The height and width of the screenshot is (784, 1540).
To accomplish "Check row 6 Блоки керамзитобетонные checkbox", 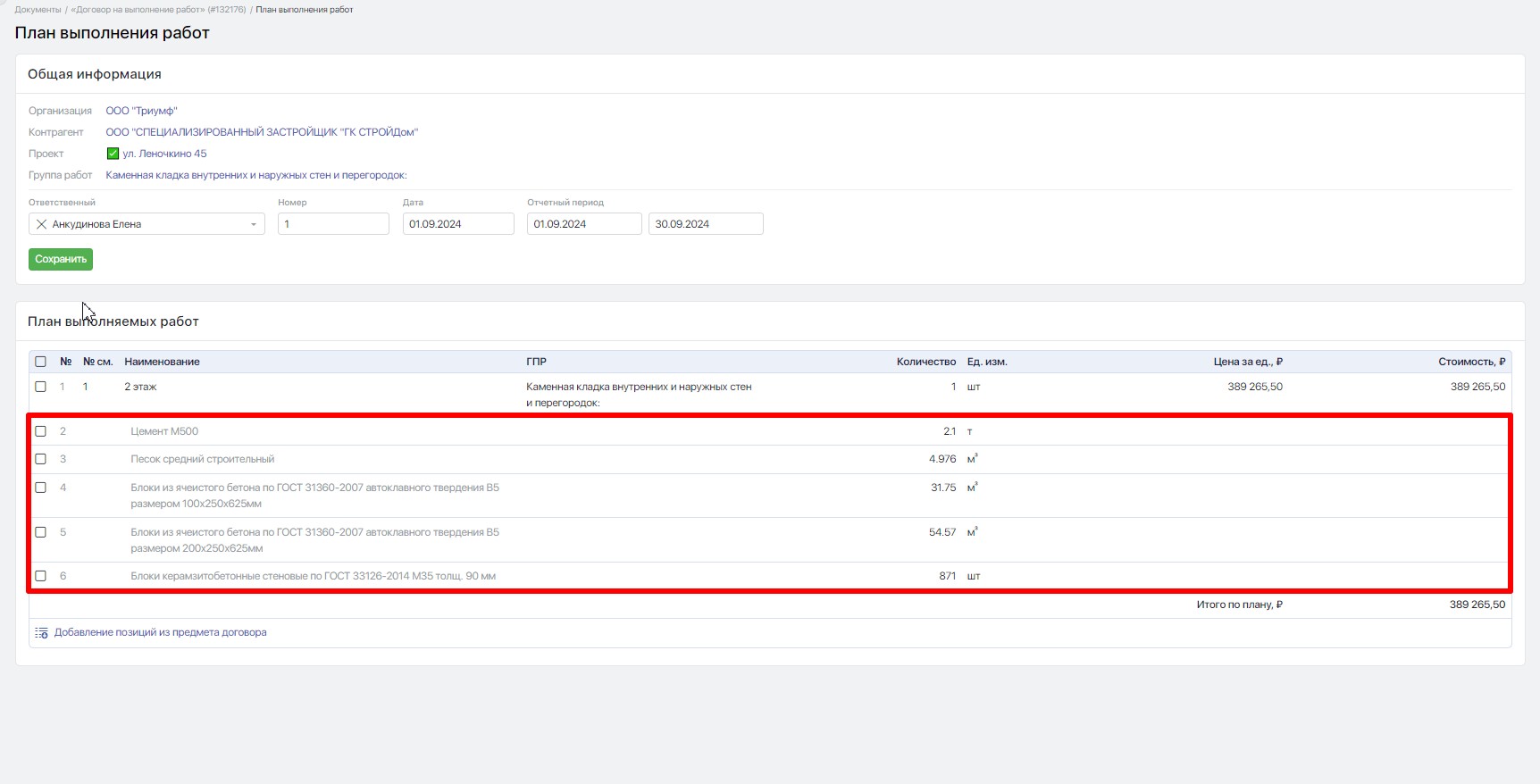I will pyautogui.click(x=40, y=576).
